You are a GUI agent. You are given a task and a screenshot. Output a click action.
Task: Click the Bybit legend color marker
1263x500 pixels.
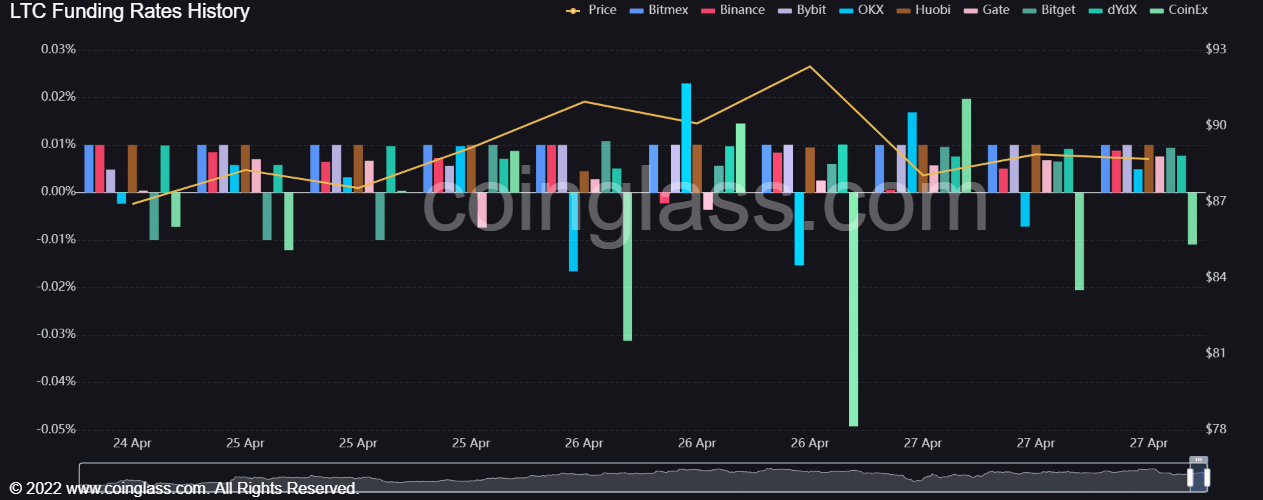click(784, 10)
